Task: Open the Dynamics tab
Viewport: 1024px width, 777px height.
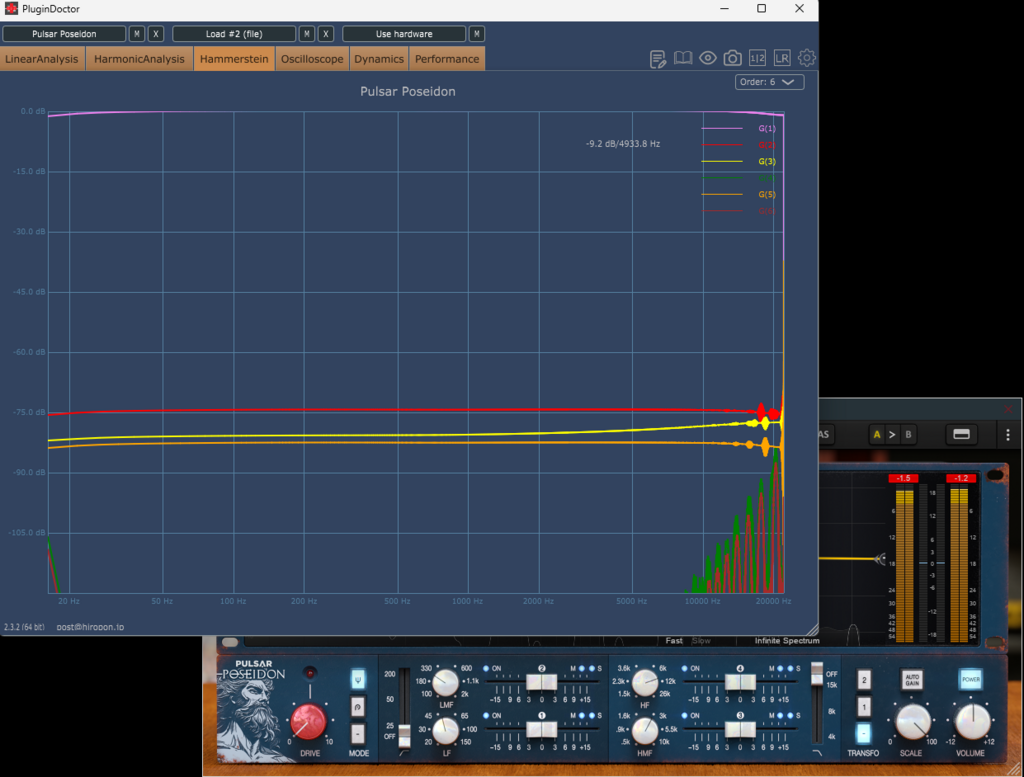Action: [379, 59]
